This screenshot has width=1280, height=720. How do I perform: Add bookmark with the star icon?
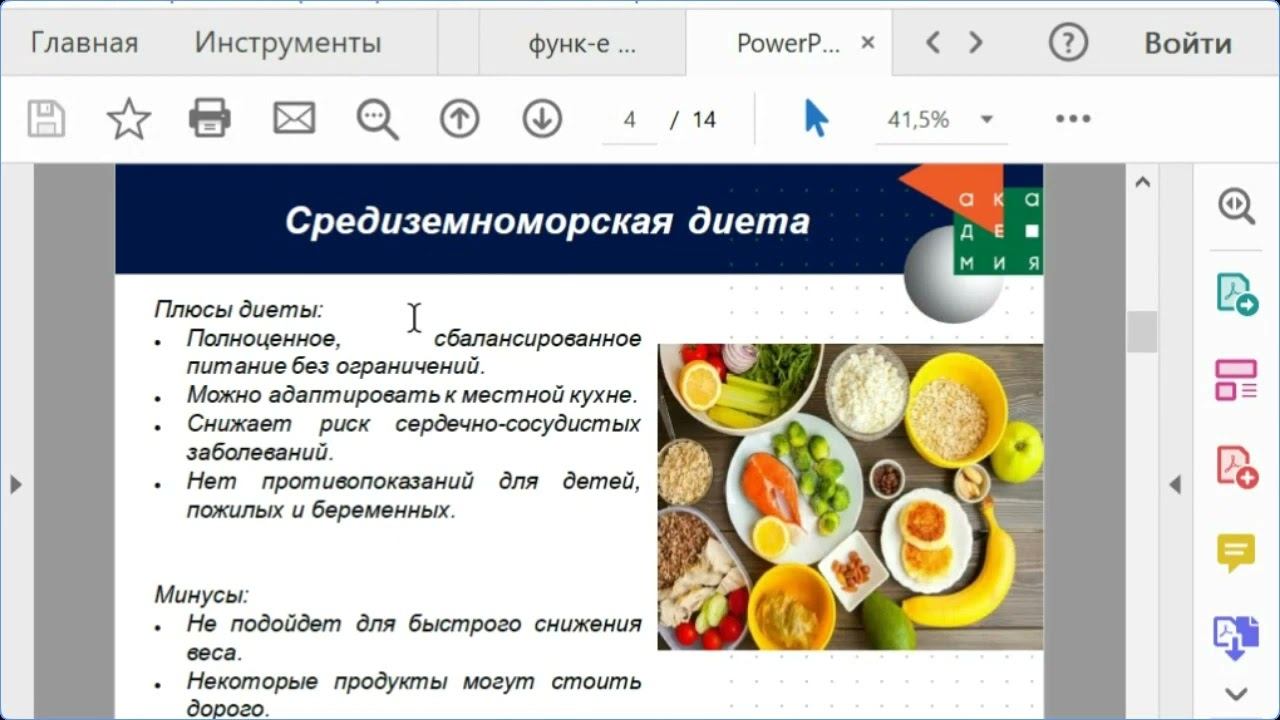pos(129,120)
